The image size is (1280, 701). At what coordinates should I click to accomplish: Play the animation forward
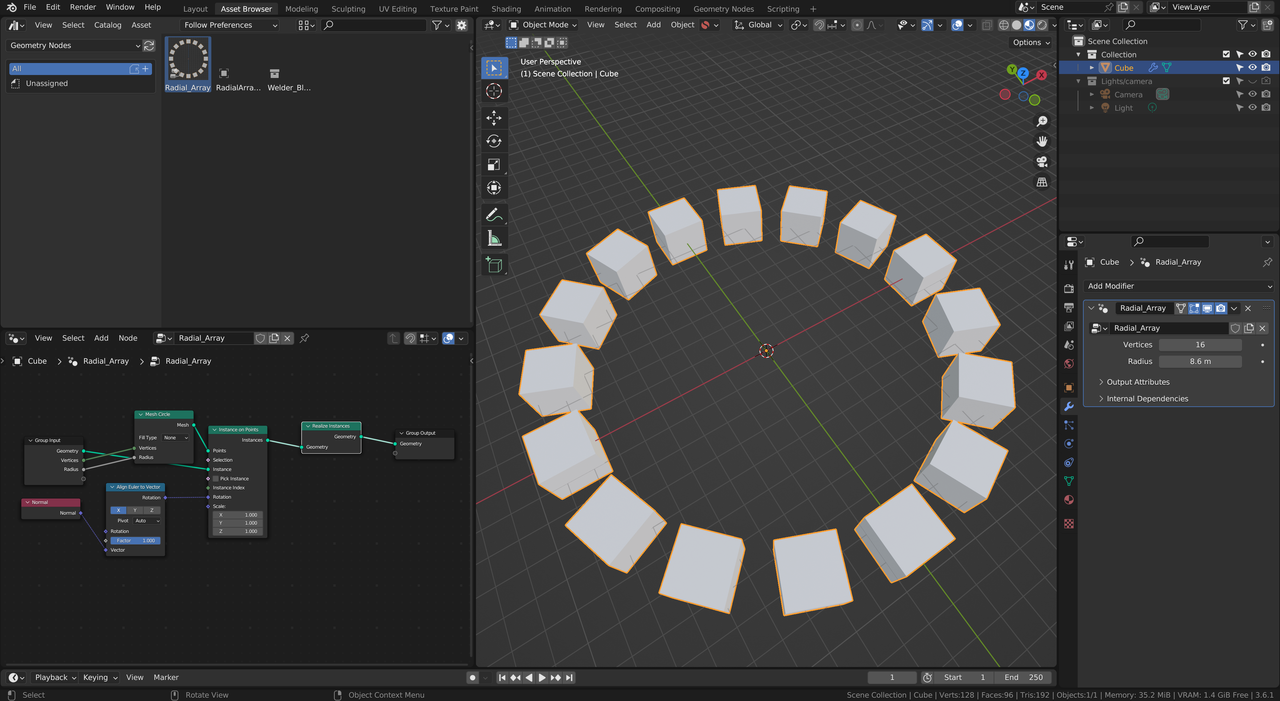(542, 678)
